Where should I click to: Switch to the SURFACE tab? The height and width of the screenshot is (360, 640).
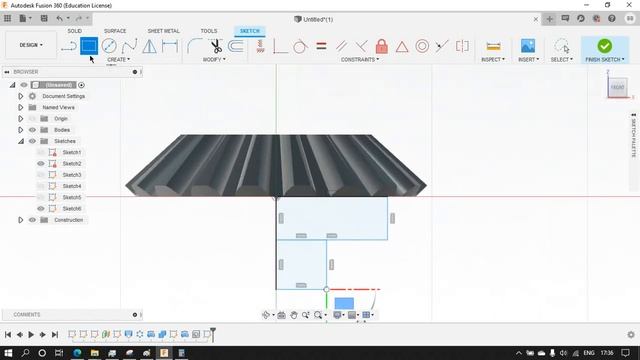coord(115,31)
